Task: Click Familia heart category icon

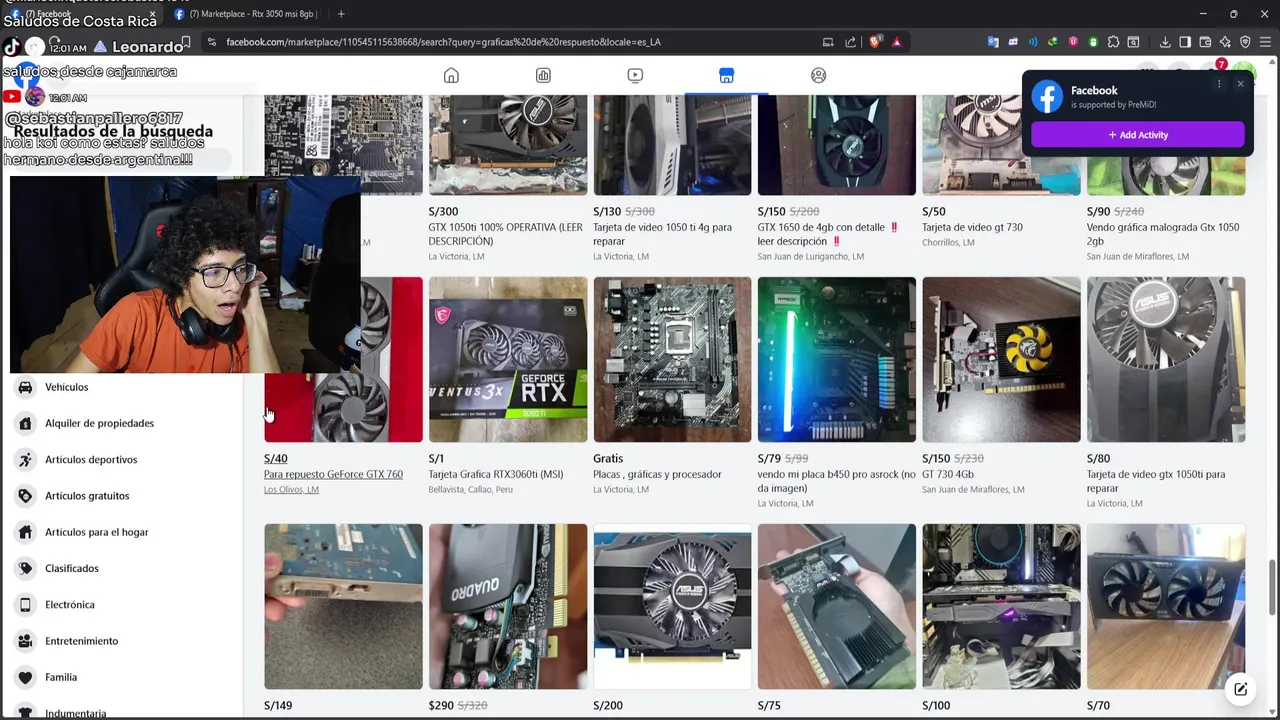Action: click(25, 677)
